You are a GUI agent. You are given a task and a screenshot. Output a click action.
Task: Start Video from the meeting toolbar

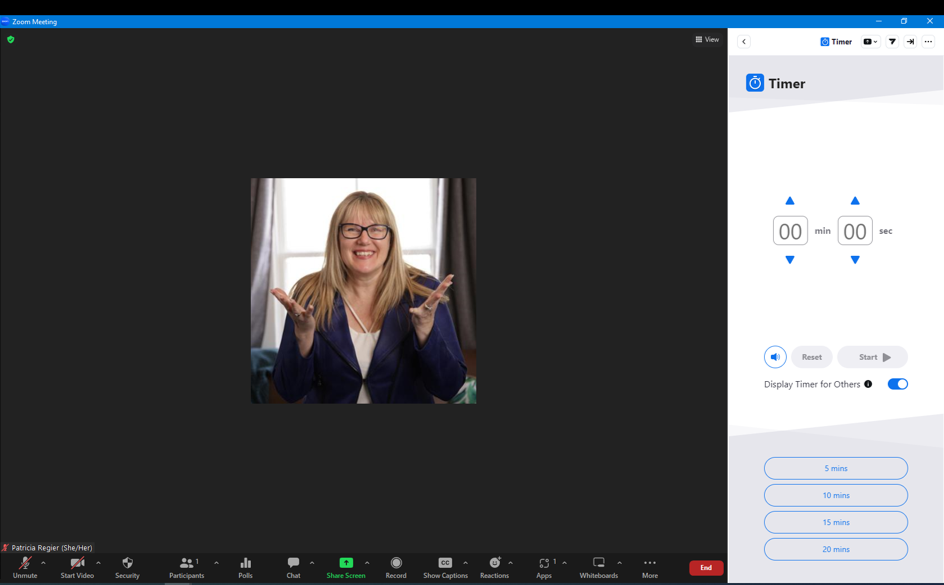click(77, 567)
